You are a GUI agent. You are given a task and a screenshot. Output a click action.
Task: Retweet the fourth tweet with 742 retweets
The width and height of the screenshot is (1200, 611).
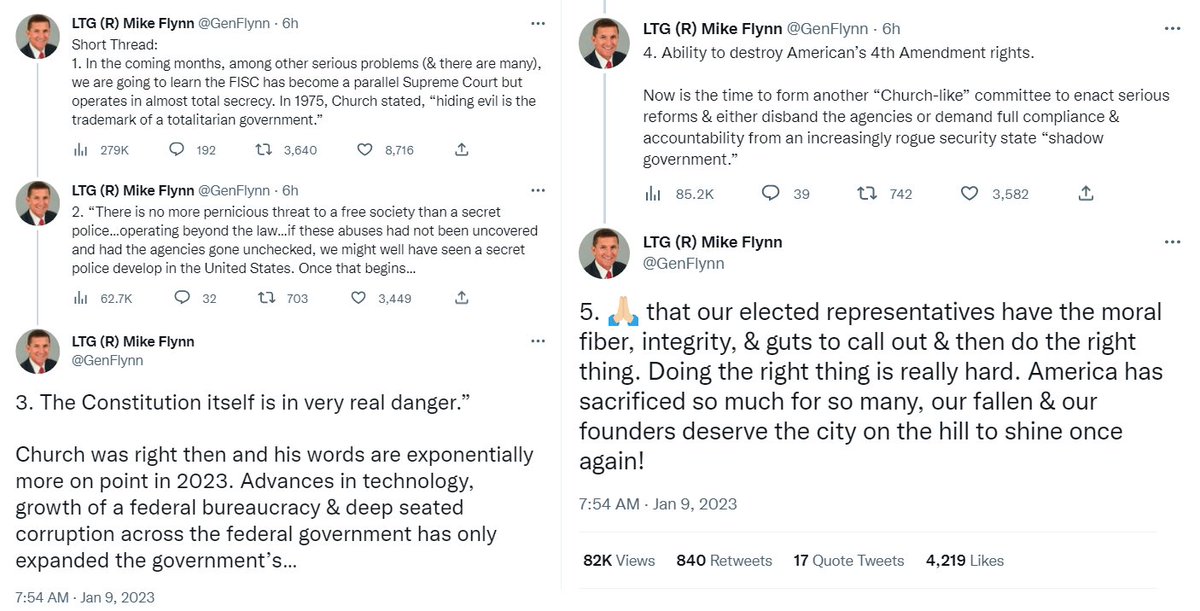(868, 194)
